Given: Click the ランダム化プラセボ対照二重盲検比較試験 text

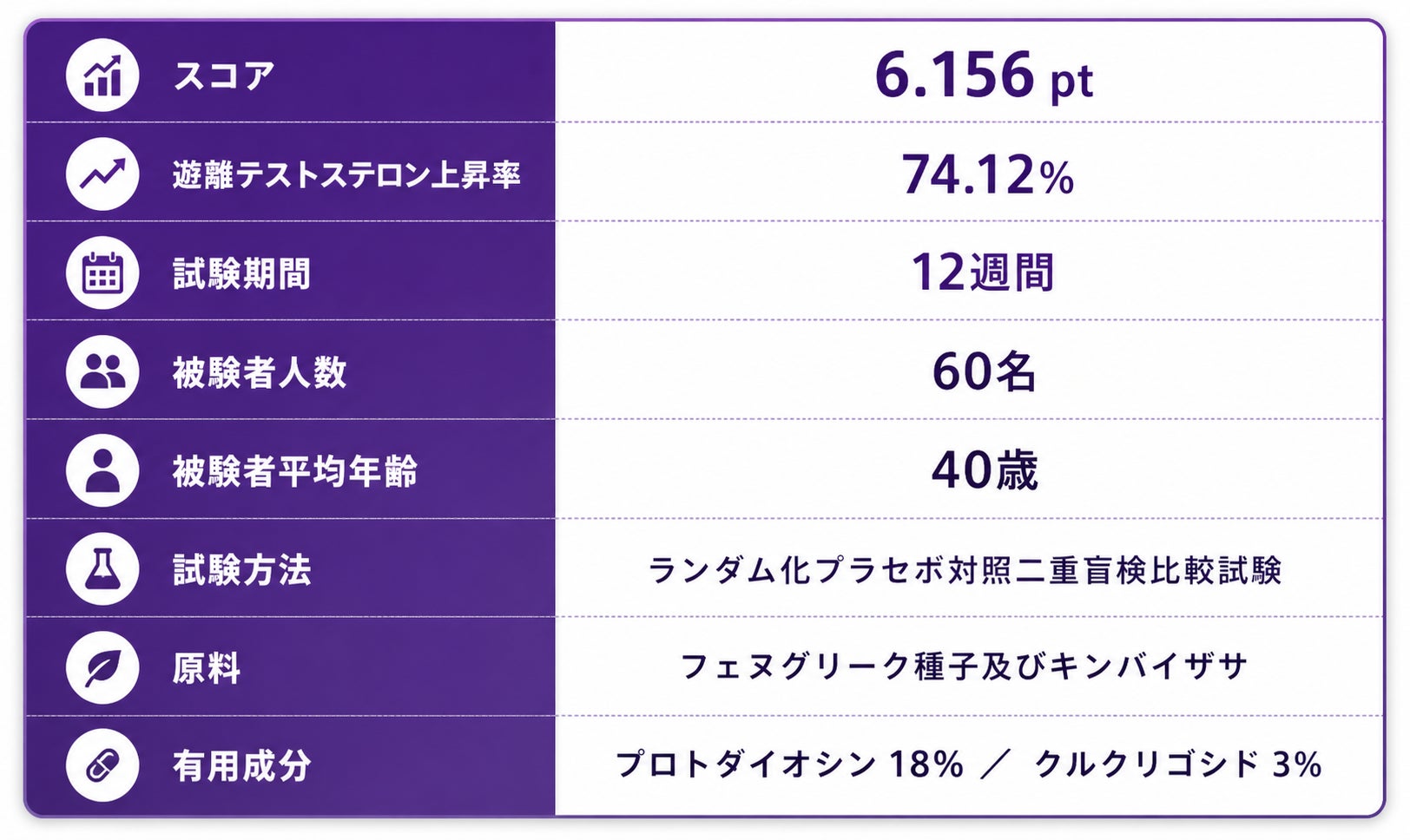Looking at the screenshot, I should point(965,571).
